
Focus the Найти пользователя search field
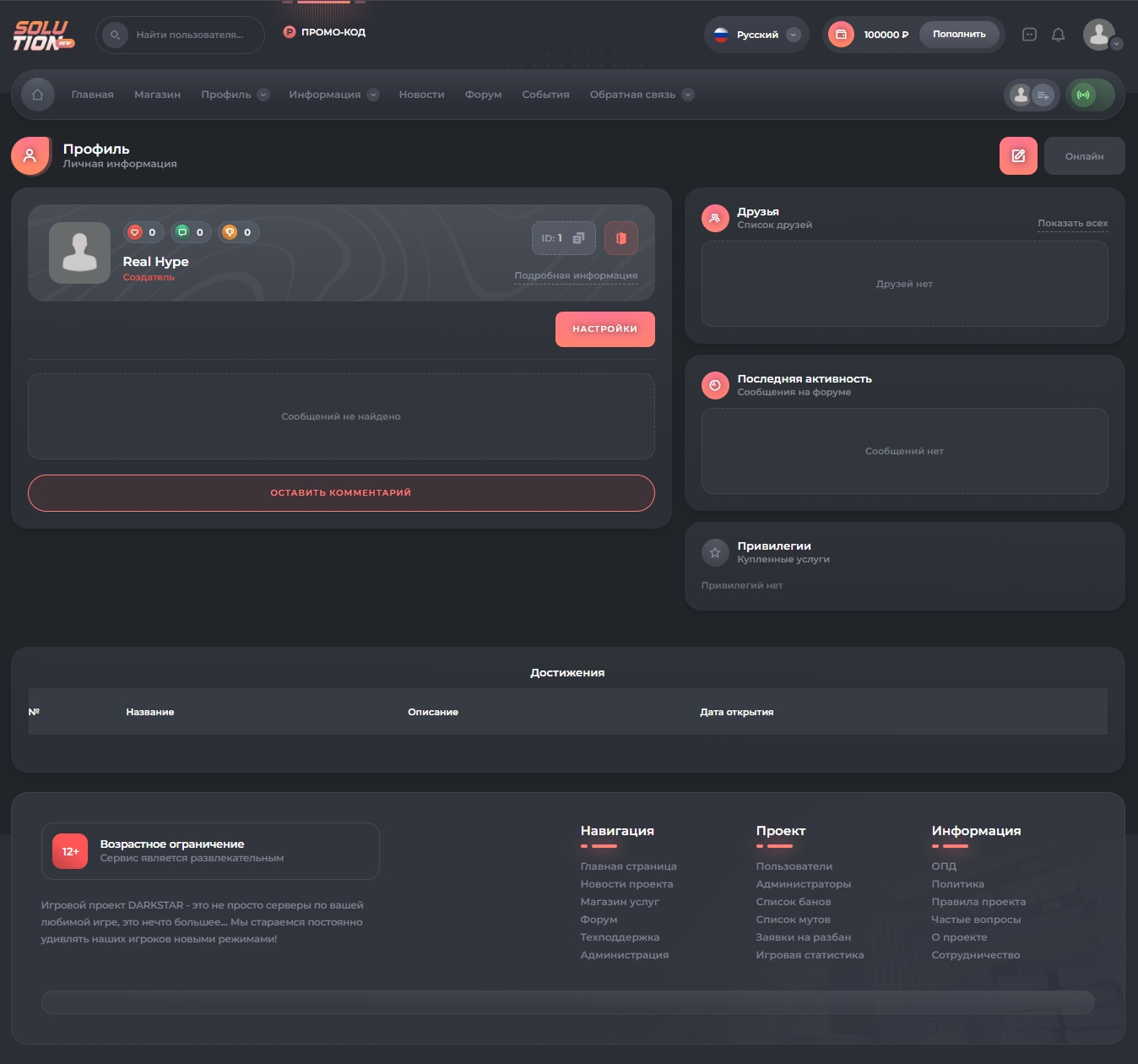190,35
